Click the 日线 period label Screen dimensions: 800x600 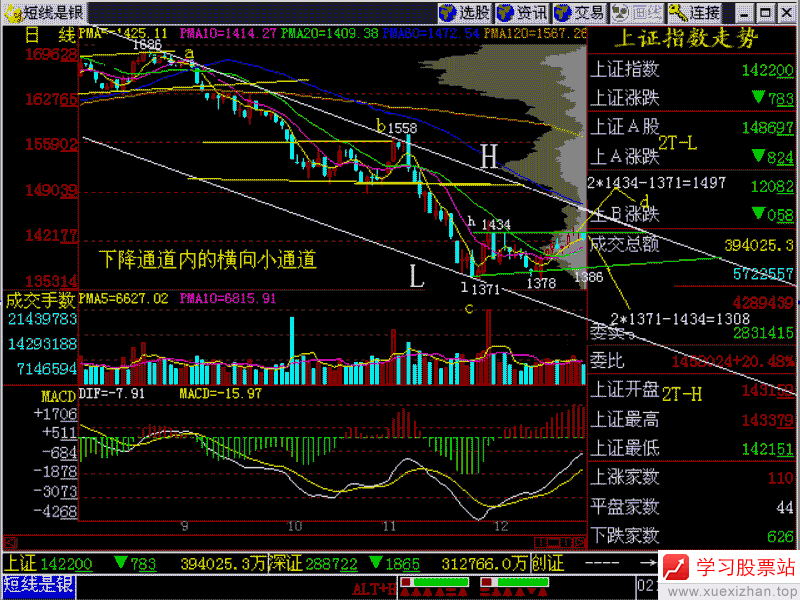click(x=49, y=35)
